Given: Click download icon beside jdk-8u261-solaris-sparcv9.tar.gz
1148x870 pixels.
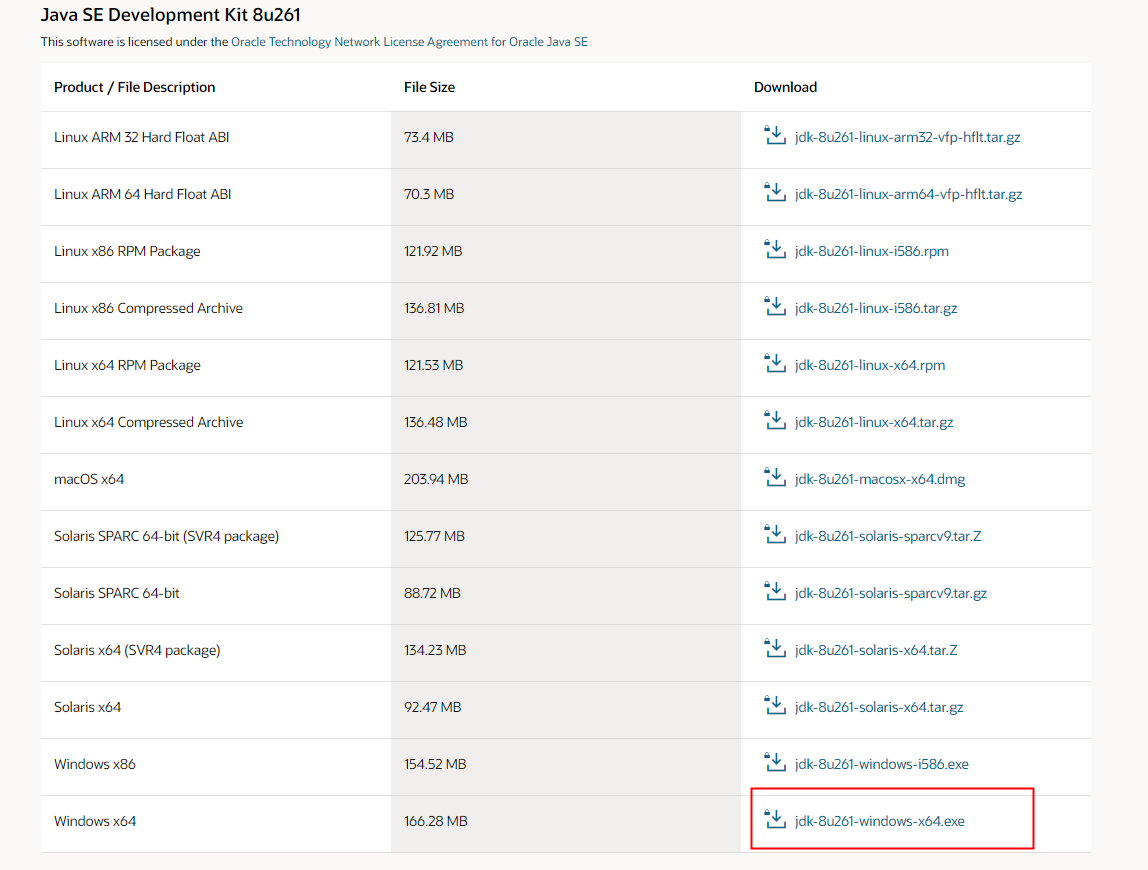Looking at the screenshot, I should (775, 592).
